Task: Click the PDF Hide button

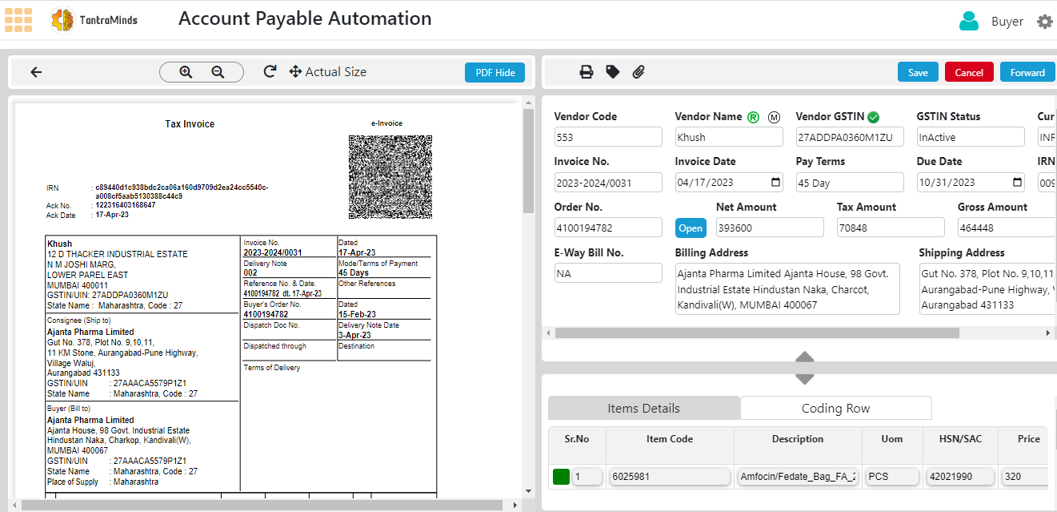Action: (x=494, y=73)
